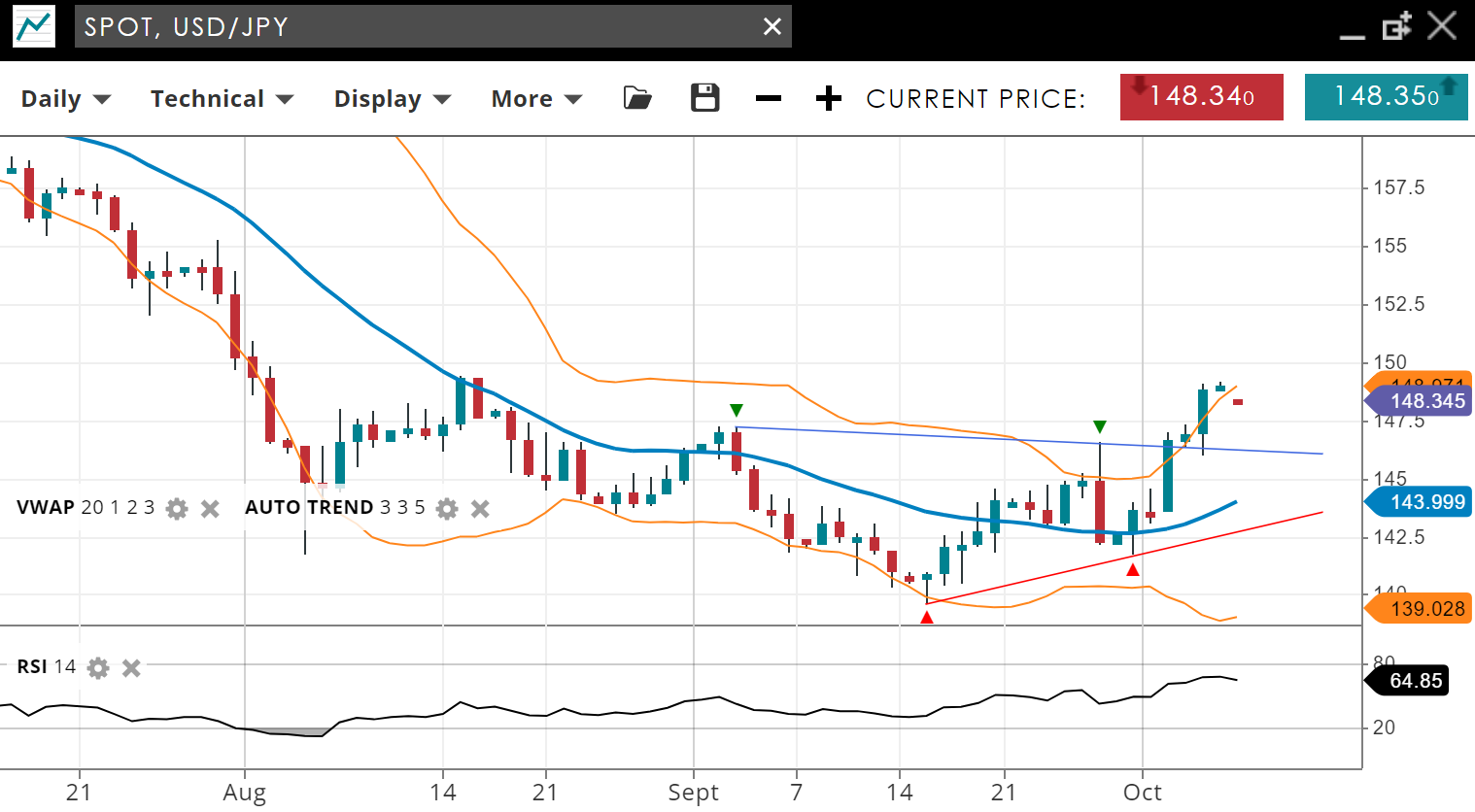Zoom in with the plus icon
This screenshot has width=1475, height=812.
pos(828,98)
